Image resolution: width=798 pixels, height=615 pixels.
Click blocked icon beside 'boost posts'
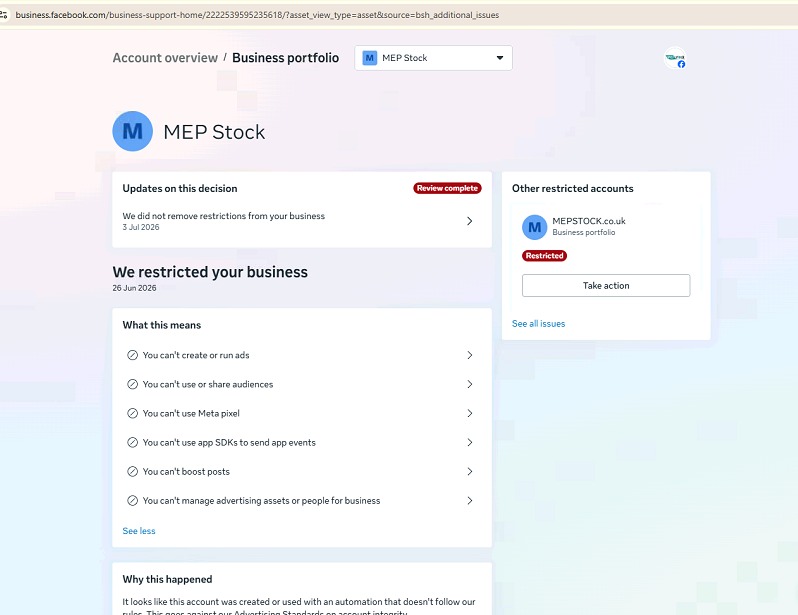tap(132, 471)
